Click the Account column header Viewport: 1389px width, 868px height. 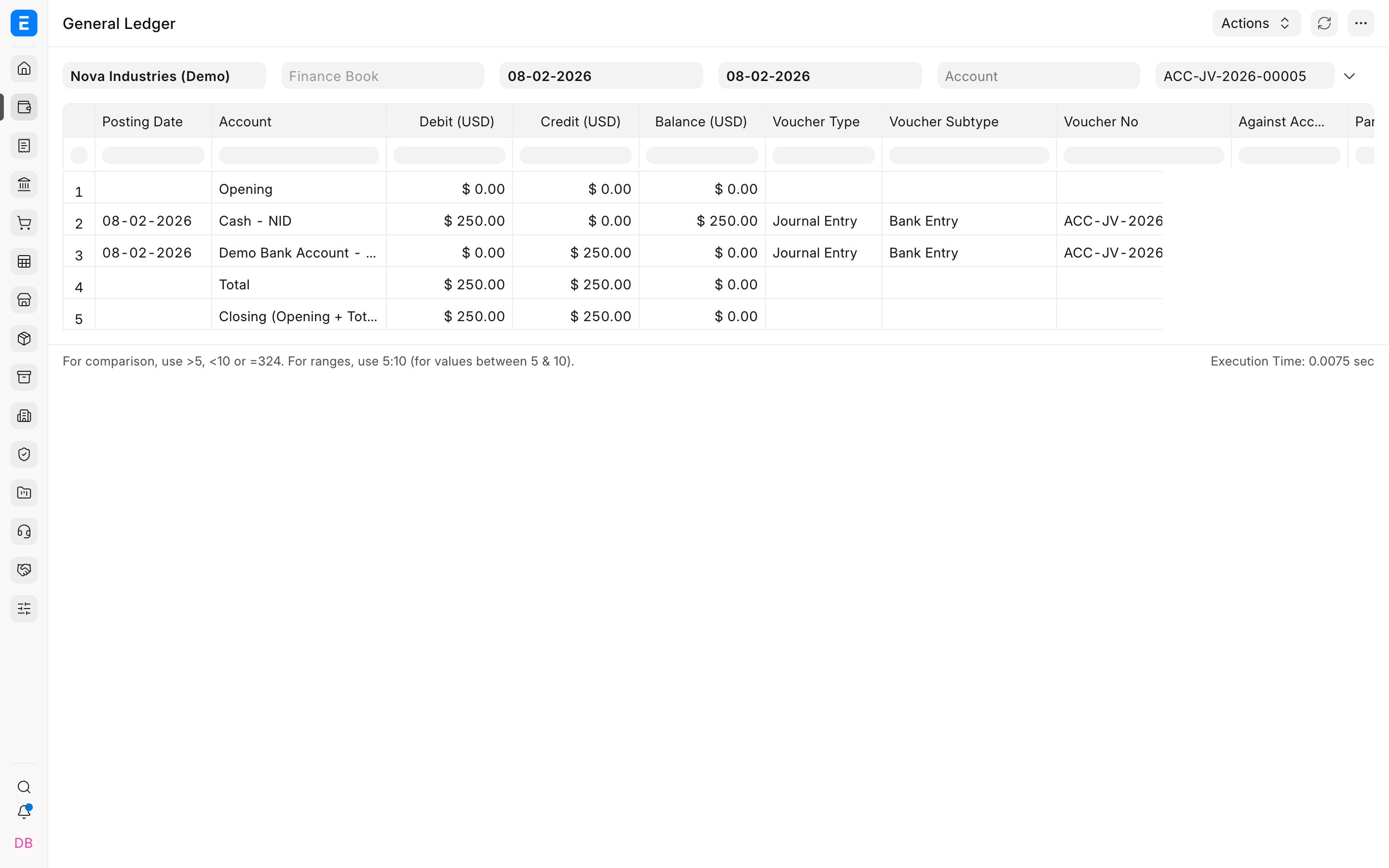299,121
